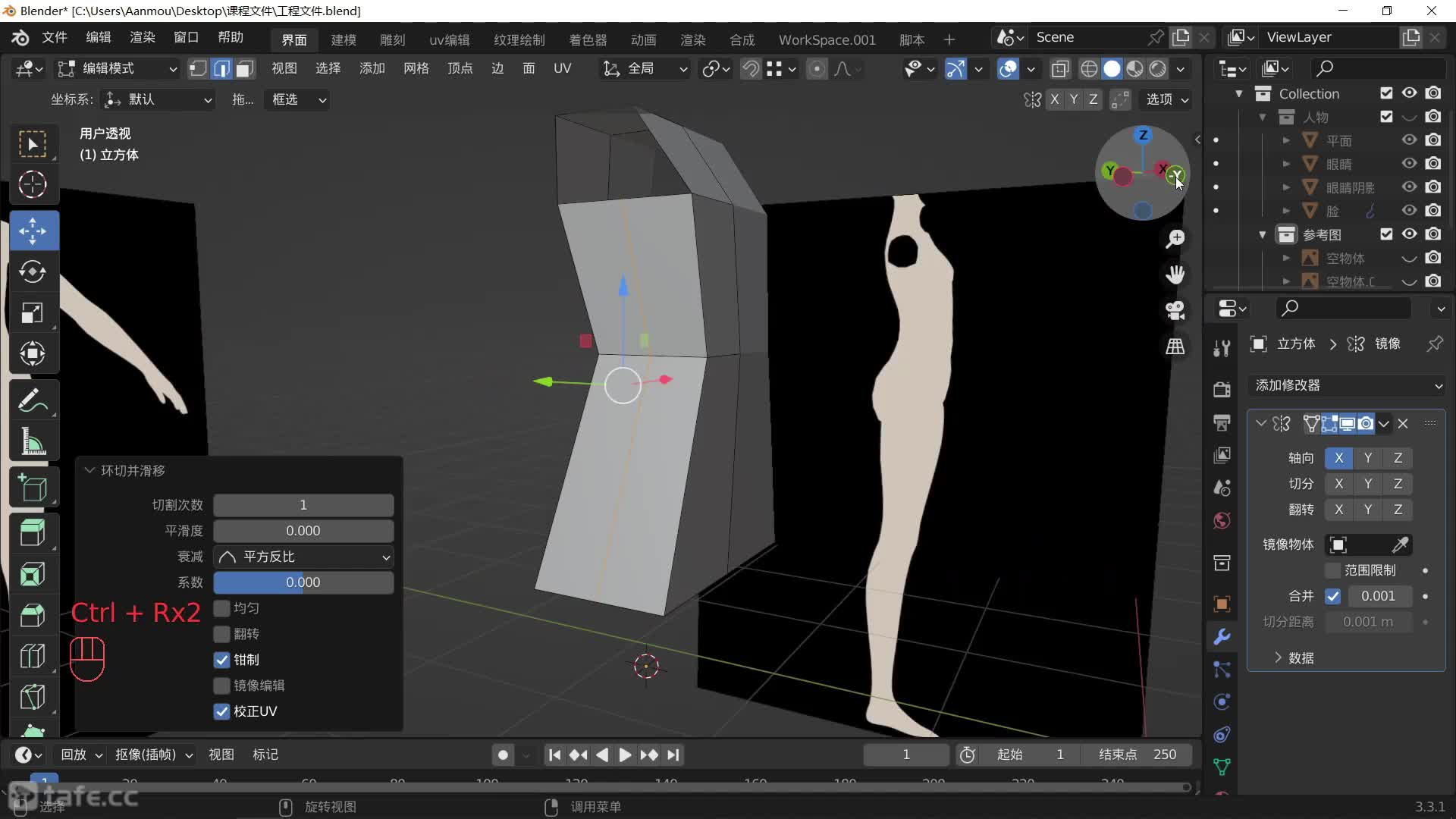Open the 网格 menu

pos(416,69)
